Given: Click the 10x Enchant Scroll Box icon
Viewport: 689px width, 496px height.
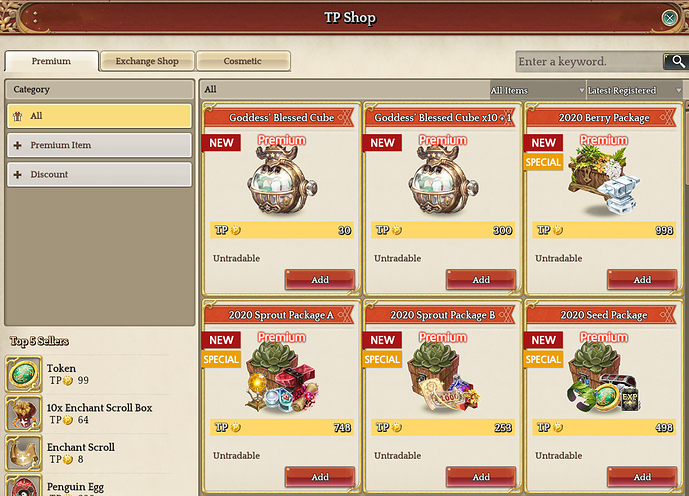Looking at the screenshot, I should pyautogui.click(x=23, y=413).
